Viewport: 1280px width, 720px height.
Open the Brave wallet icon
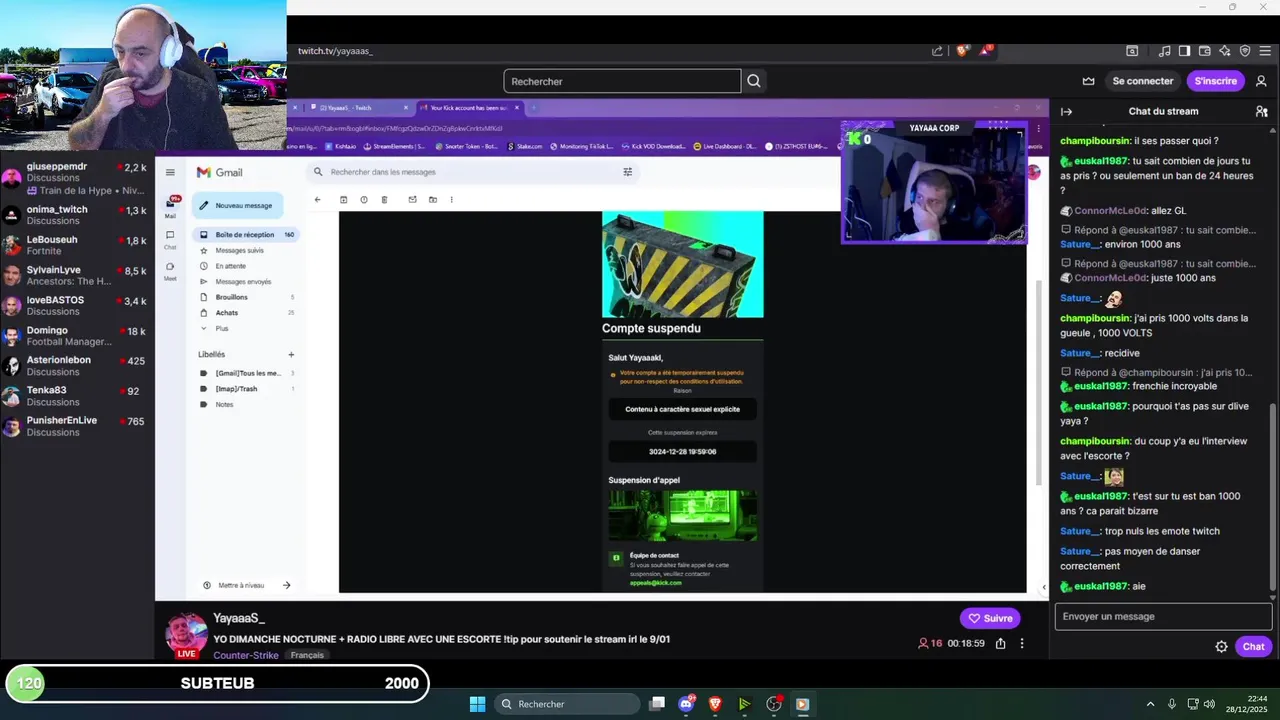[1206, 51]
